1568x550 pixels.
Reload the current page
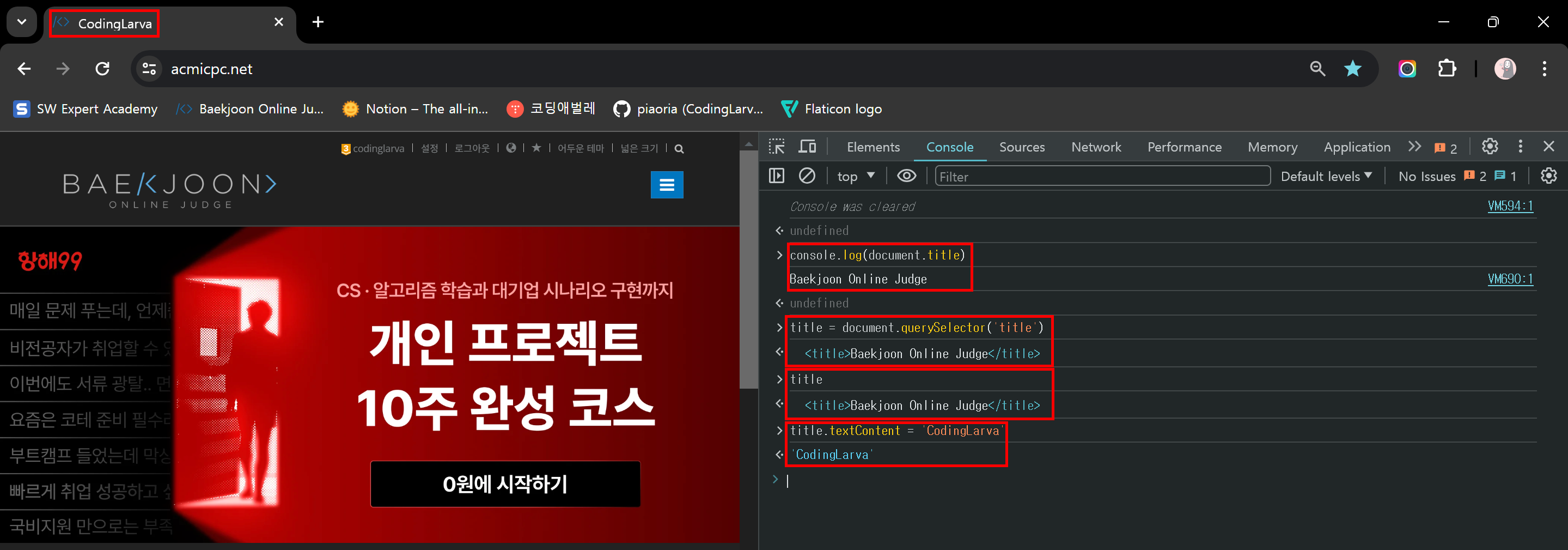102,69
